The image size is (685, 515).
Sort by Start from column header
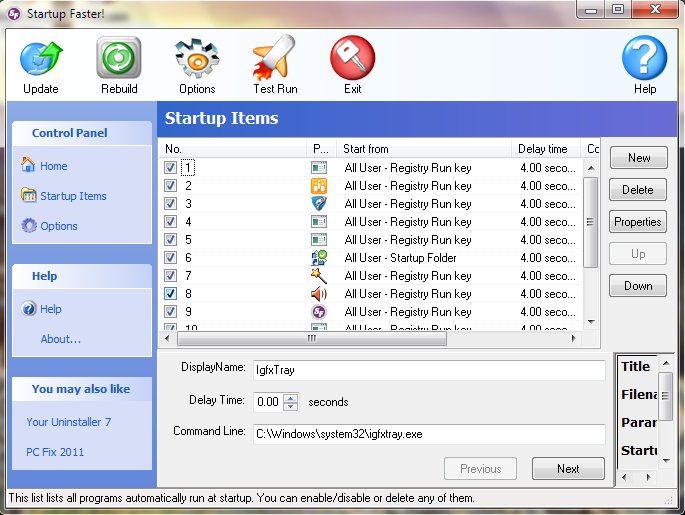coord(424,149)
